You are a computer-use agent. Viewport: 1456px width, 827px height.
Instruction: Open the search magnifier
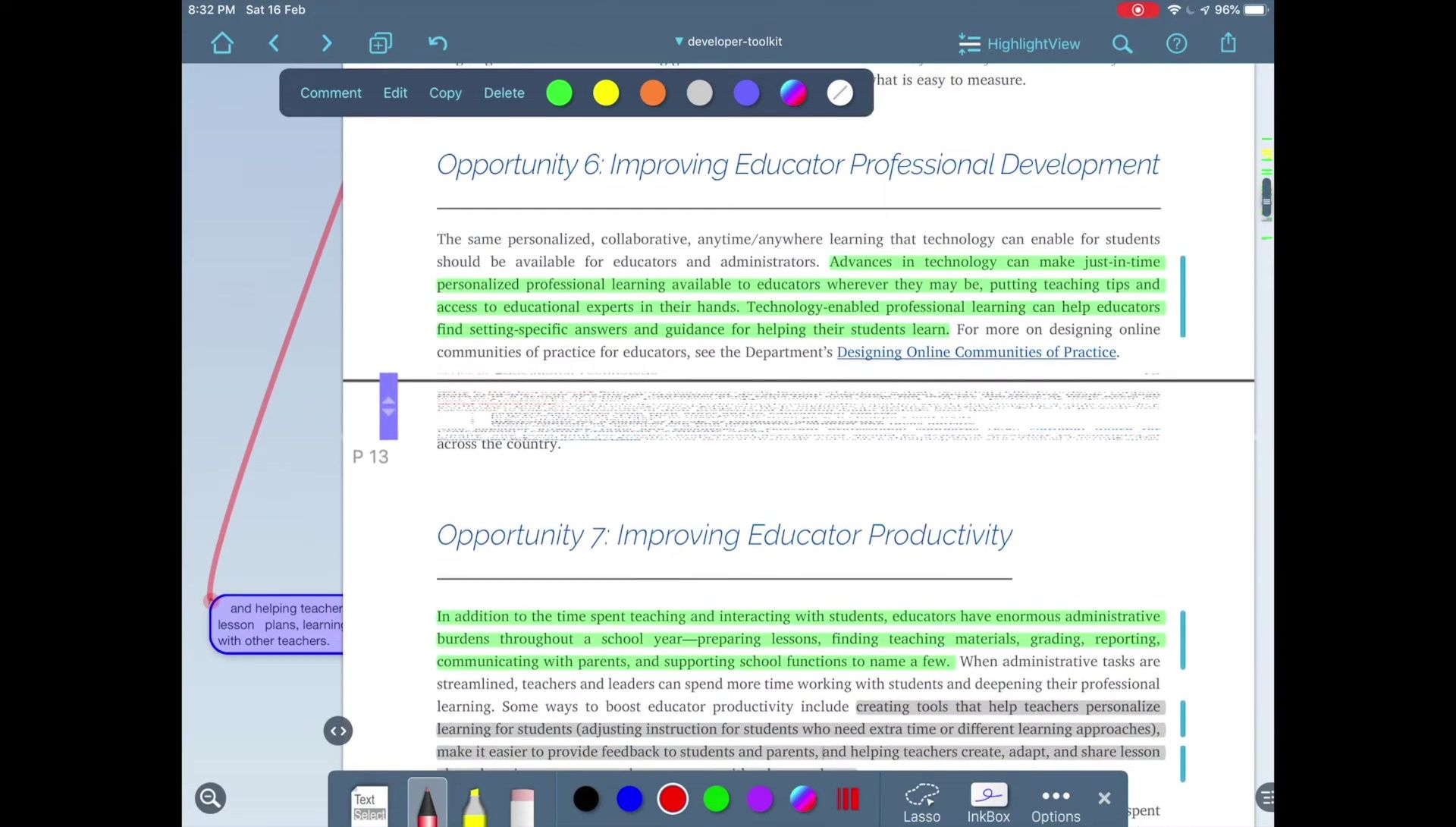point(1122,44)
